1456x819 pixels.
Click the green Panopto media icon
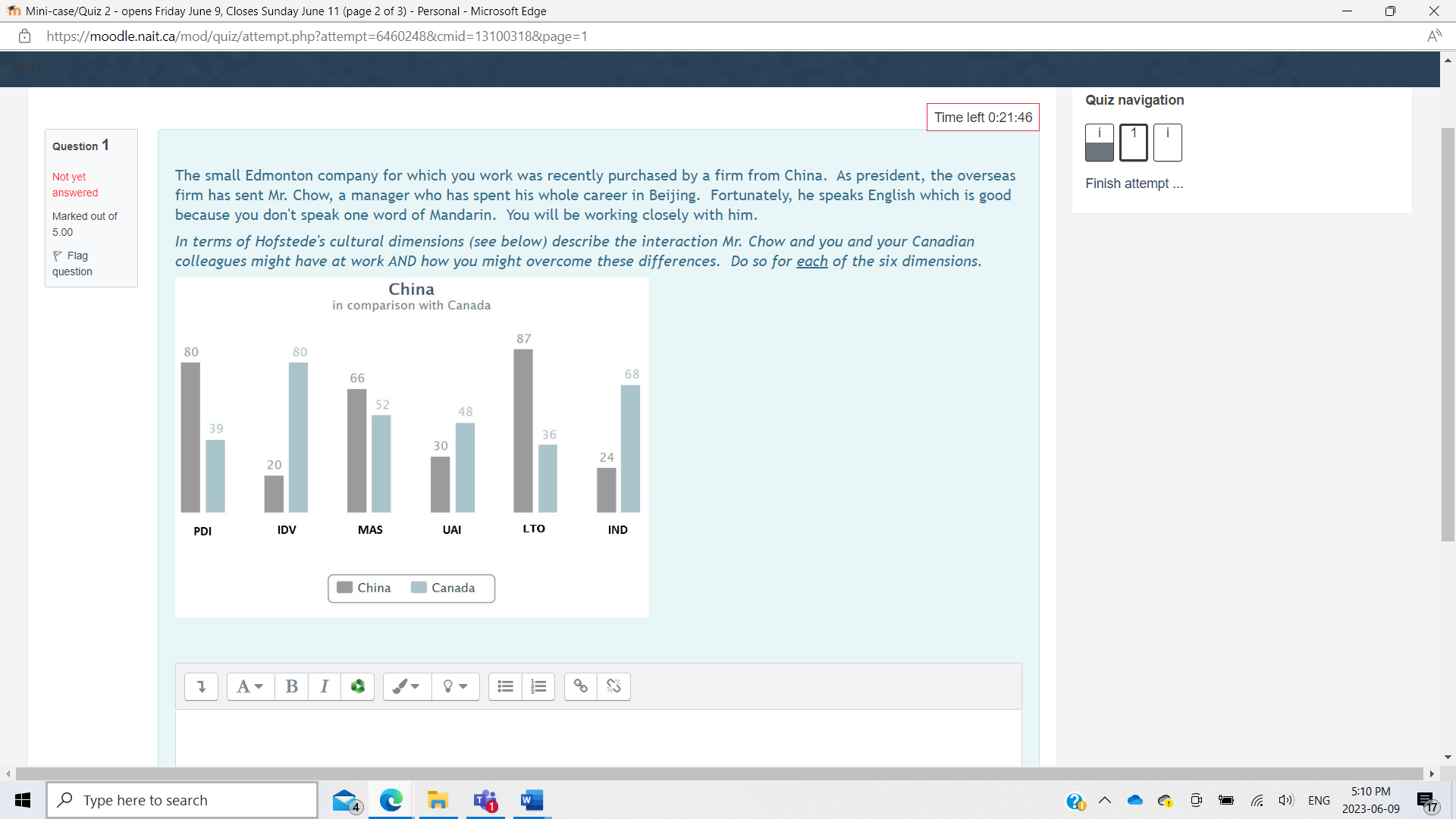point(358,686)
